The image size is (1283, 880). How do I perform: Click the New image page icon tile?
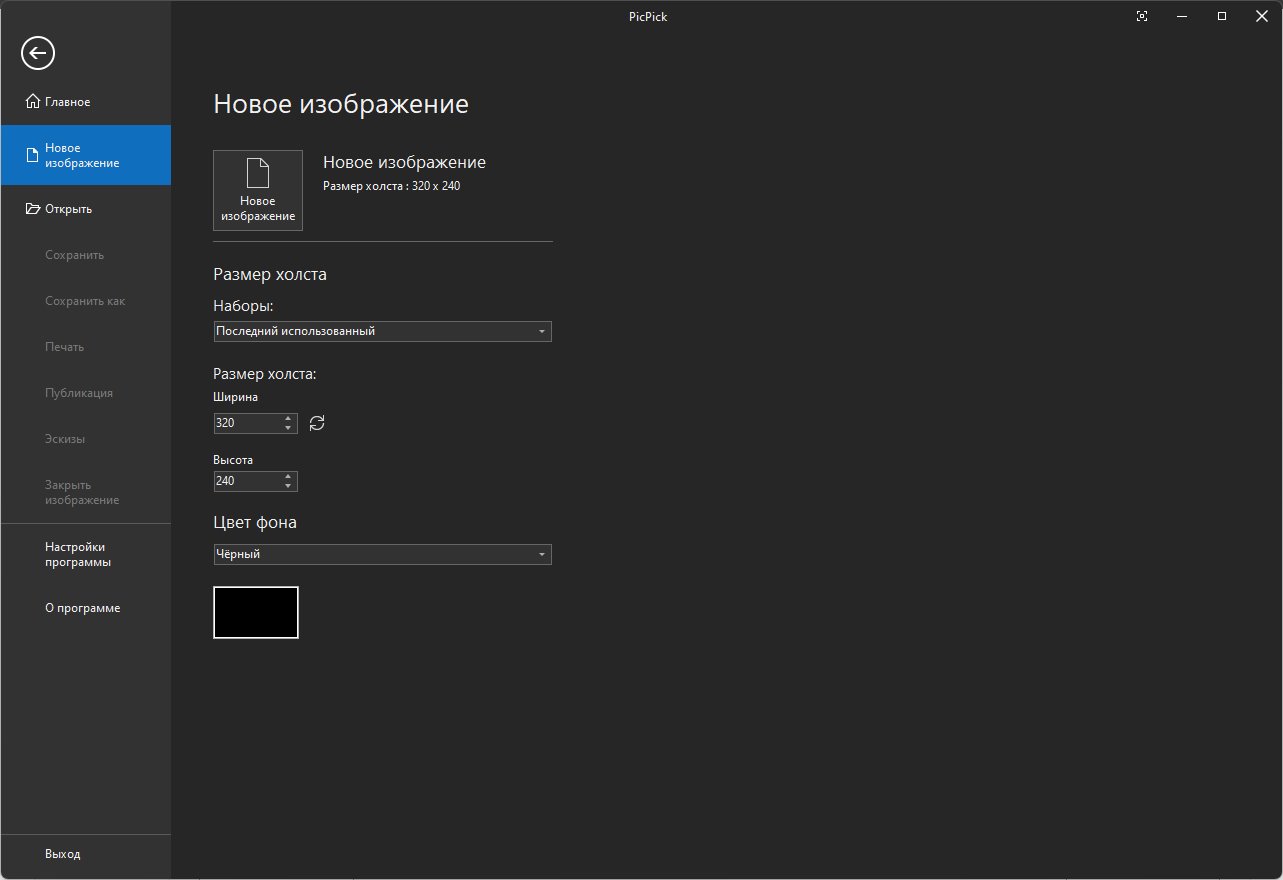(258, 190)
